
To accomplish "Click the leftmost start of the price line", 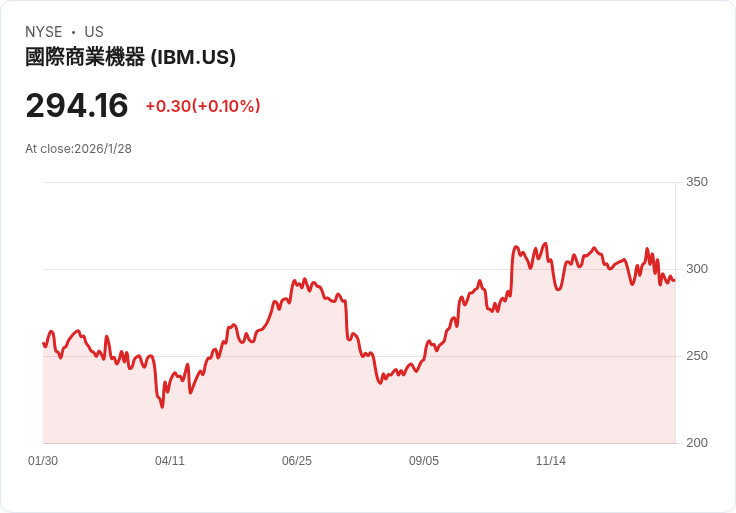I will [x=44, y=344].
